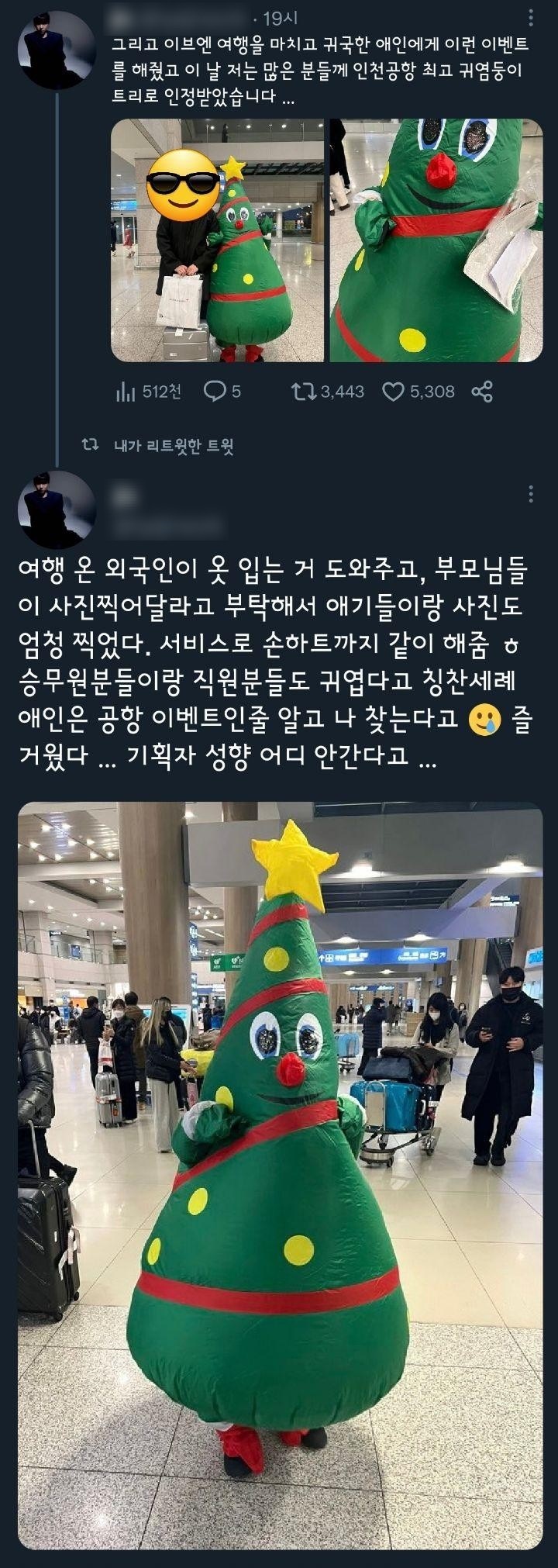Like the tweet with the 5,308 heart icon
558x1568 pixels.
[x=394, y=392]
